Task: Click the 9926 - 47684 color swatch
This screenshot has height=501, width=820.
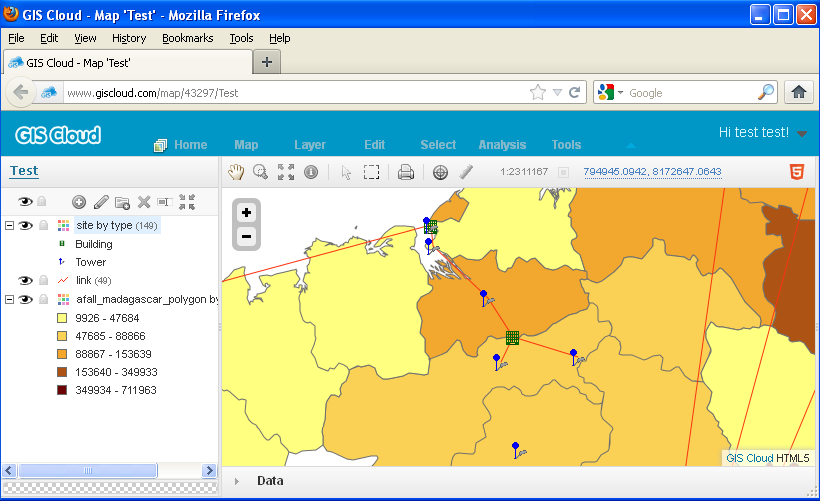Action: [62, 318]
